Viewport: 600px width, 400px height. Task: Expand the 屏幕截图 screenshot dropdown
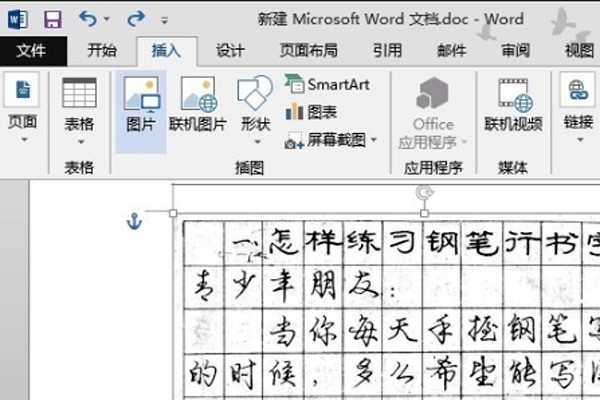point(374,141)
